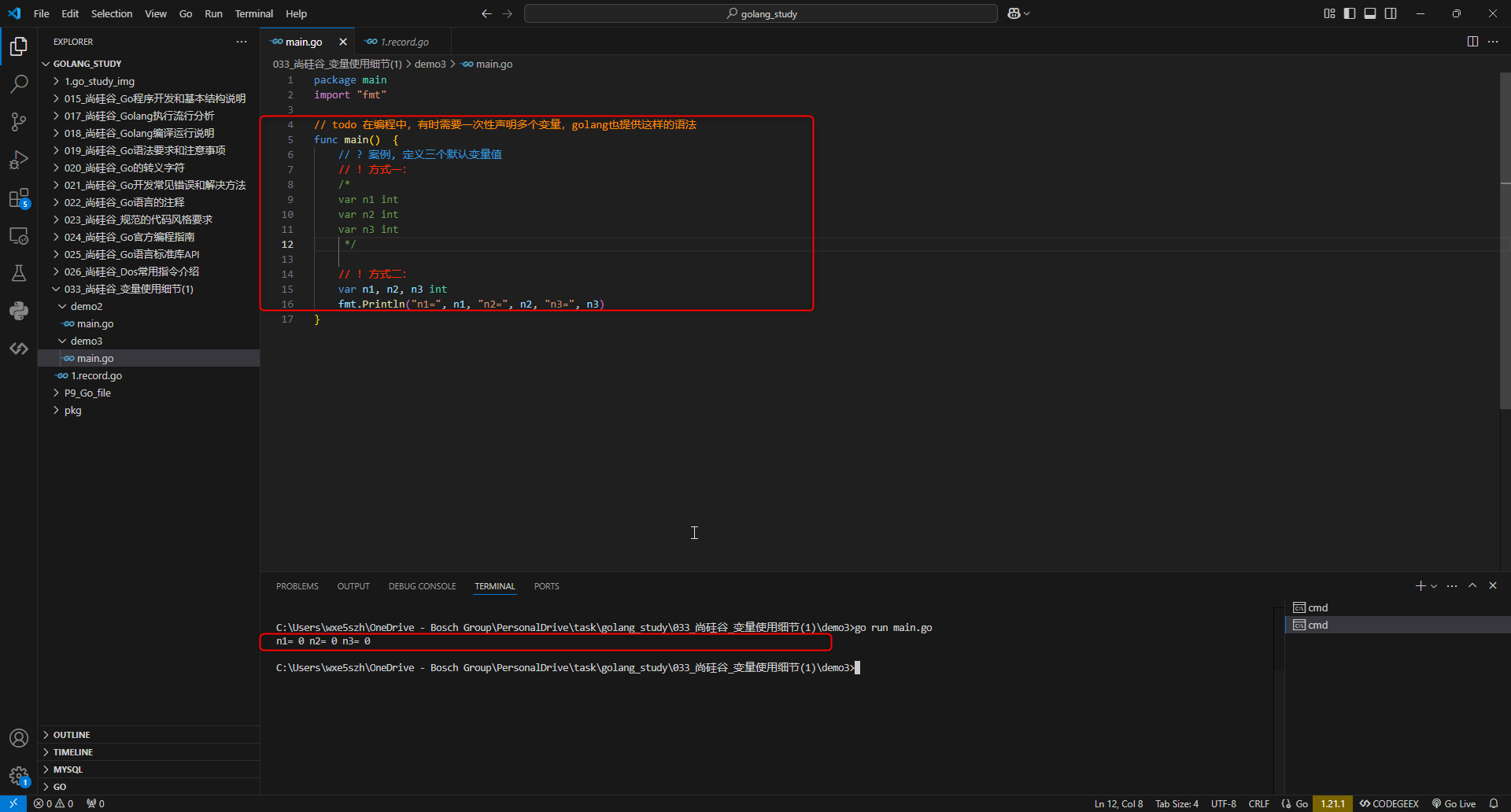
Task: Toggle the primary side bar layout
Action: pos(1350,13)
